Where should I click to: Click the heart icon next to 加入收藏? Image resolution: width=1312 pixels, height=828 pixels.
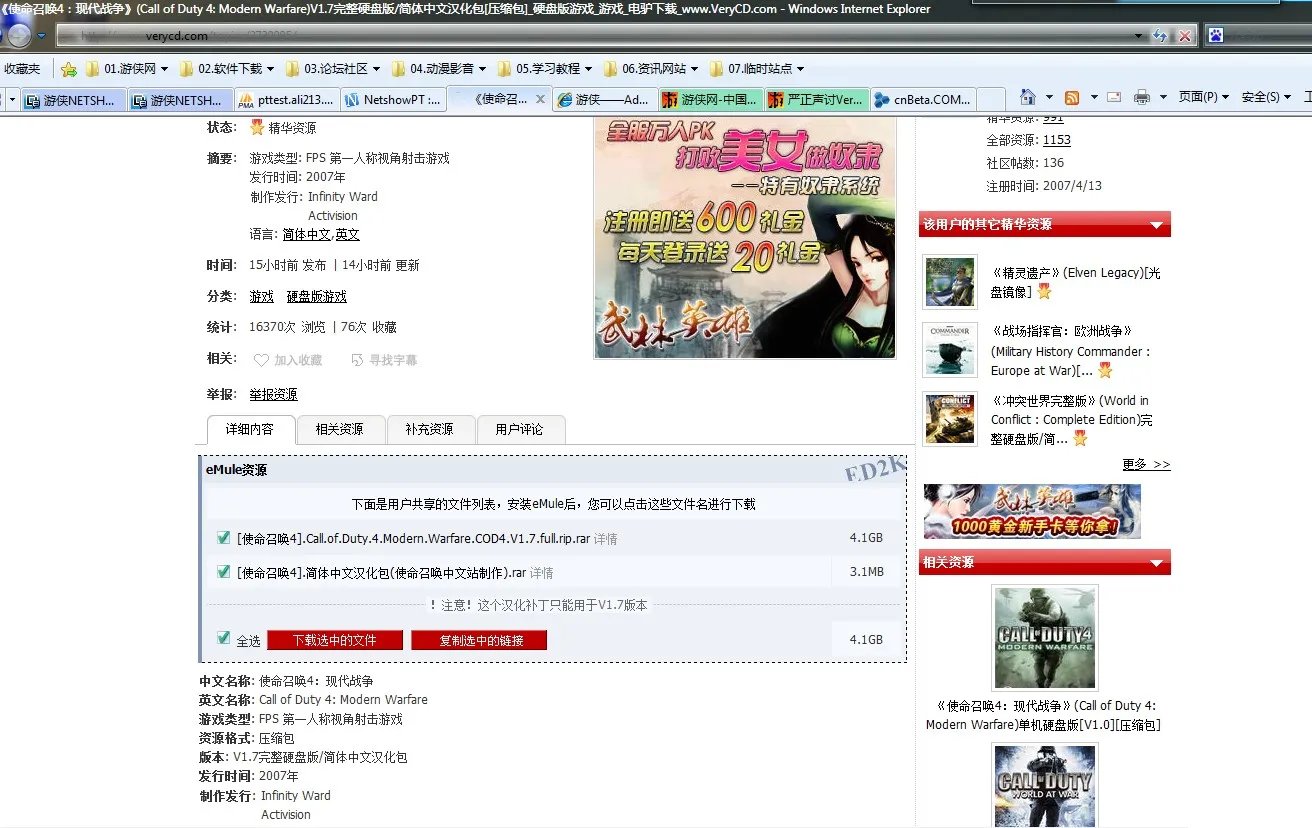click(x=262, y=359)
